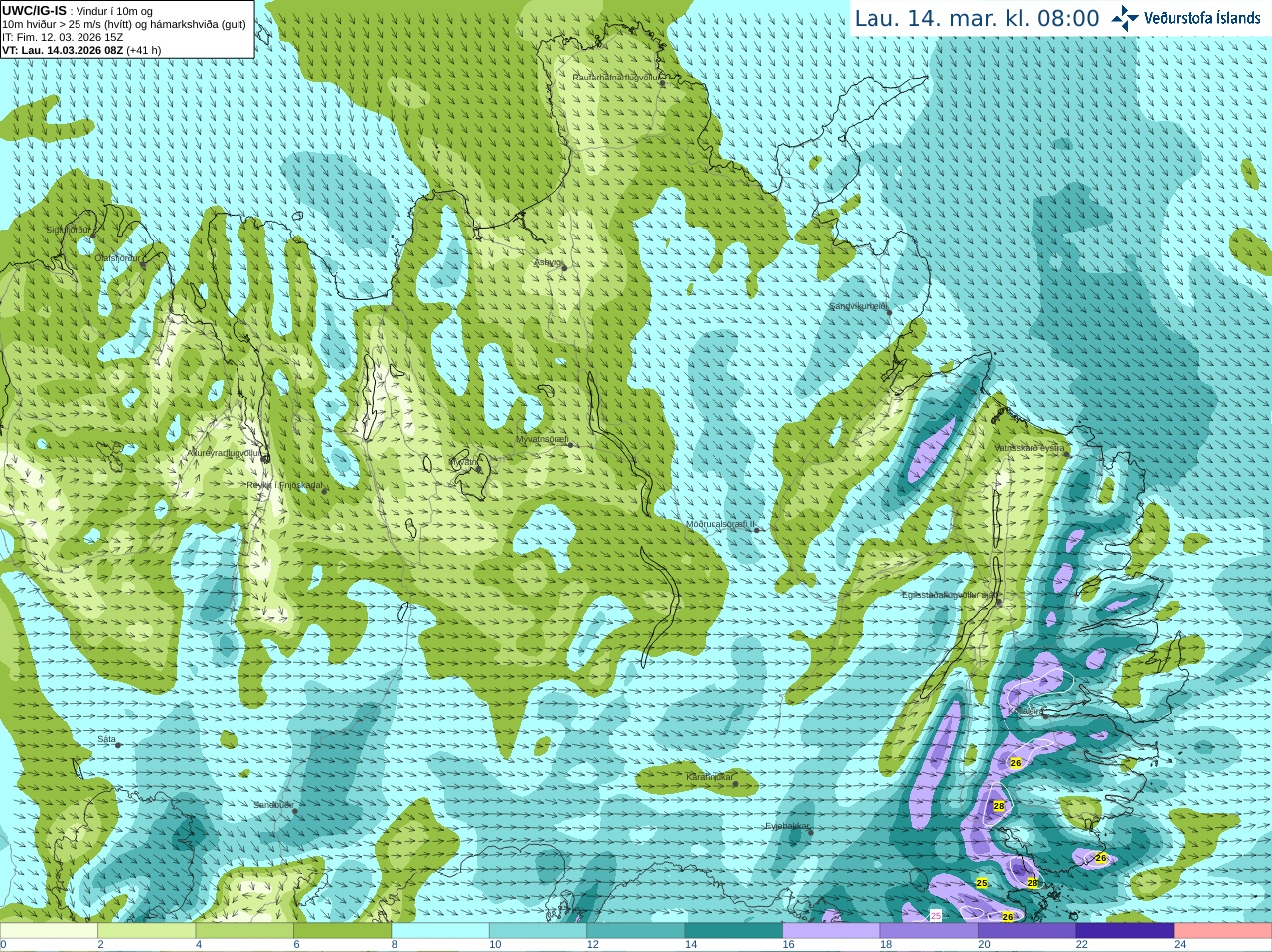Click the 'IT: Fim. 12. 03. 2026 15Z' line
This screenshot has width=1272, height=952.
63,37
